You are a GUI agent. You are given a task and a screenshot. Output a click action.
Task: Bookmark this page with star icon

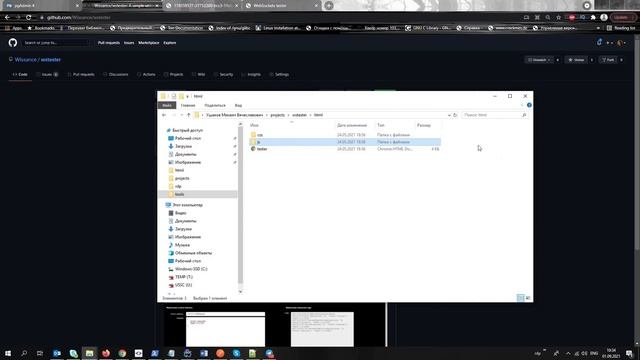[x=558, y=18]
